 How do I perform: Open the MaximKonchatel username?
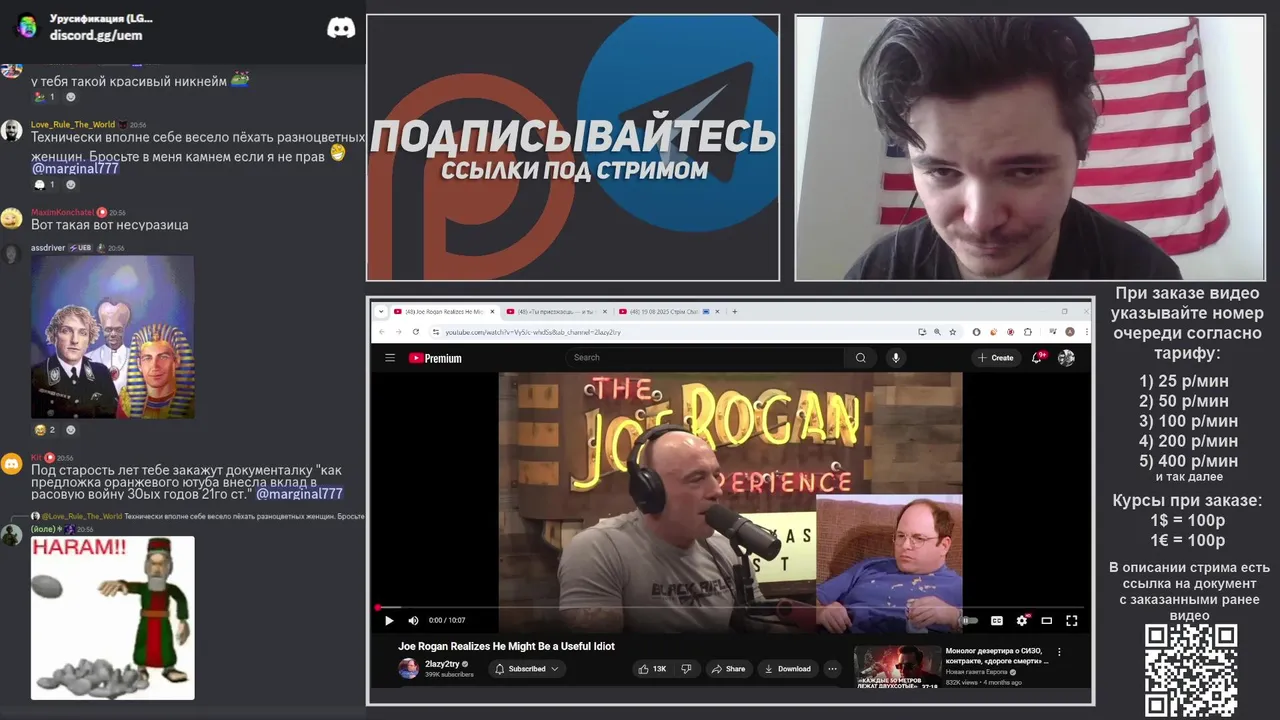click(62, 213)
